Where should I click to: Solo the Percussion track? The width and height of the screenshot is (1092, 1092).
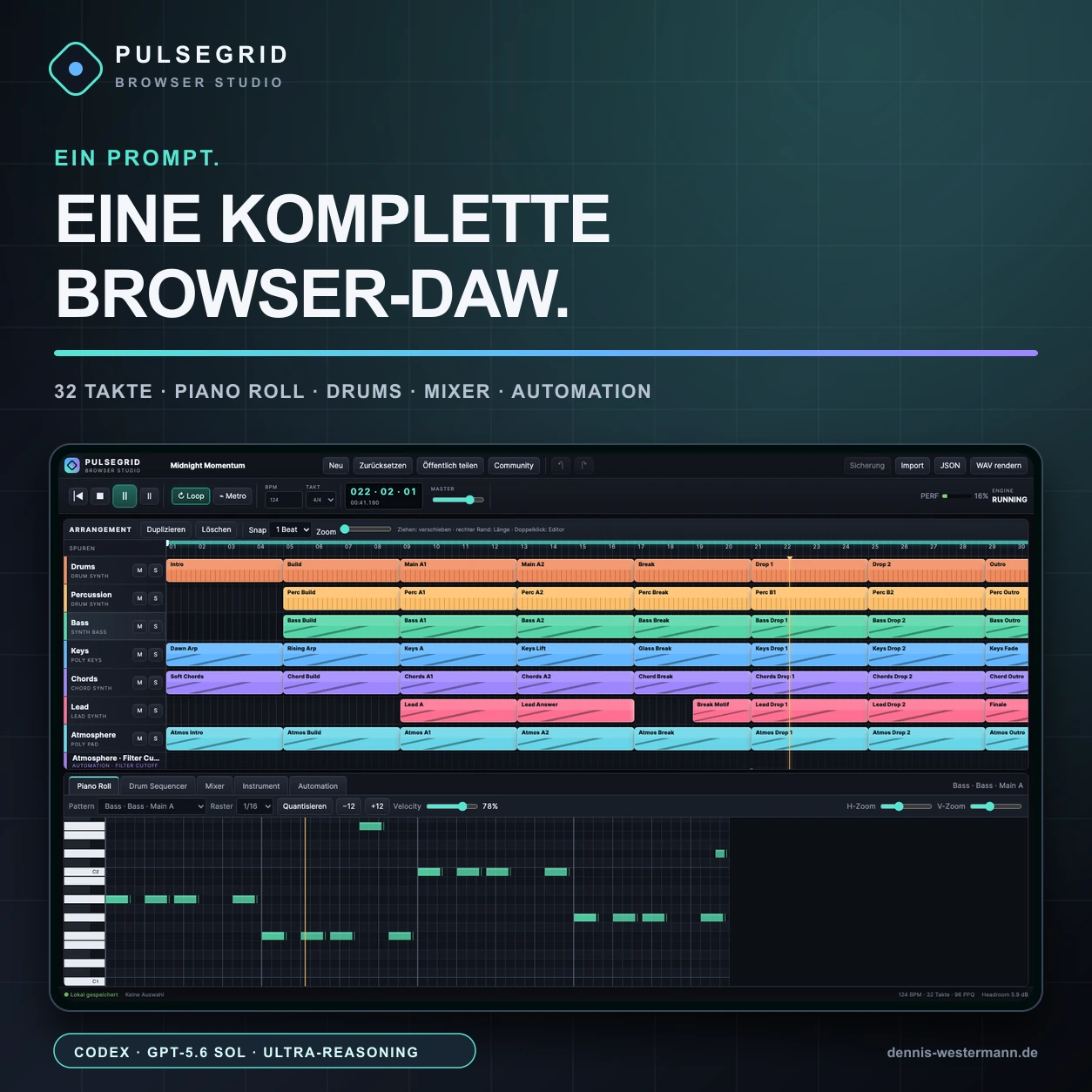[x=156, y=598]
